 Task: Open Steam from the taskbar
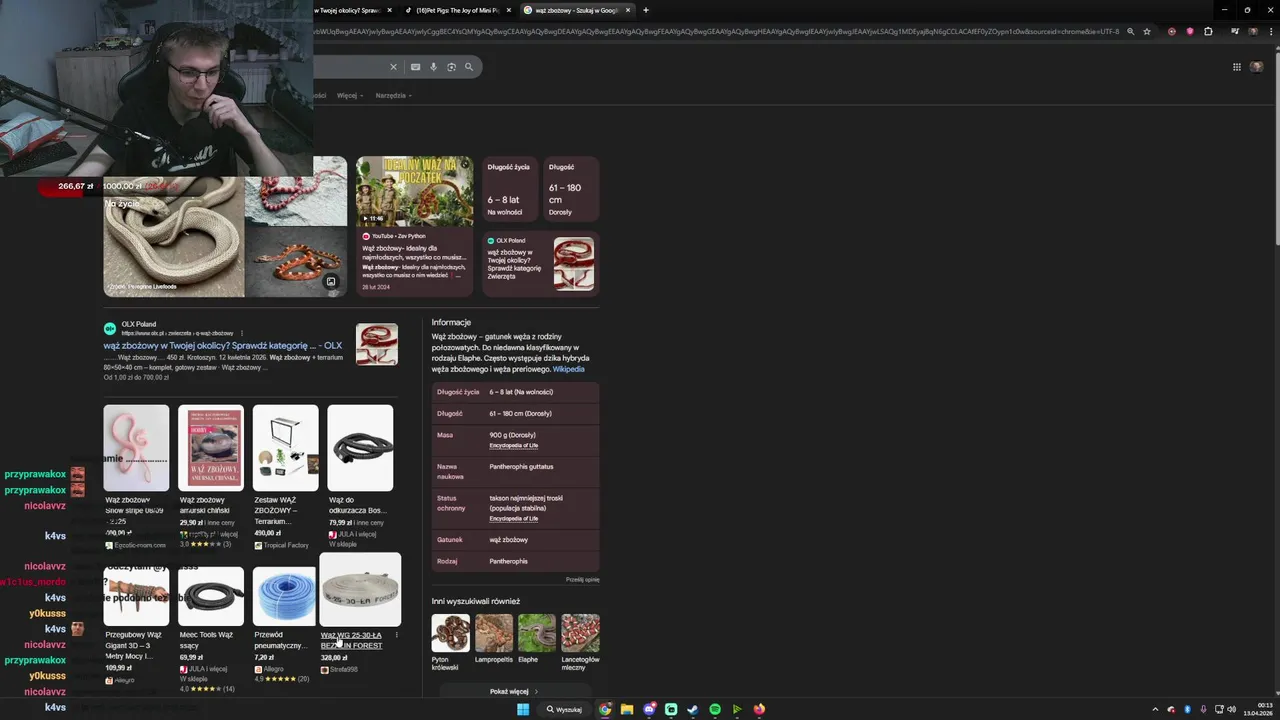tap(693, 709)
